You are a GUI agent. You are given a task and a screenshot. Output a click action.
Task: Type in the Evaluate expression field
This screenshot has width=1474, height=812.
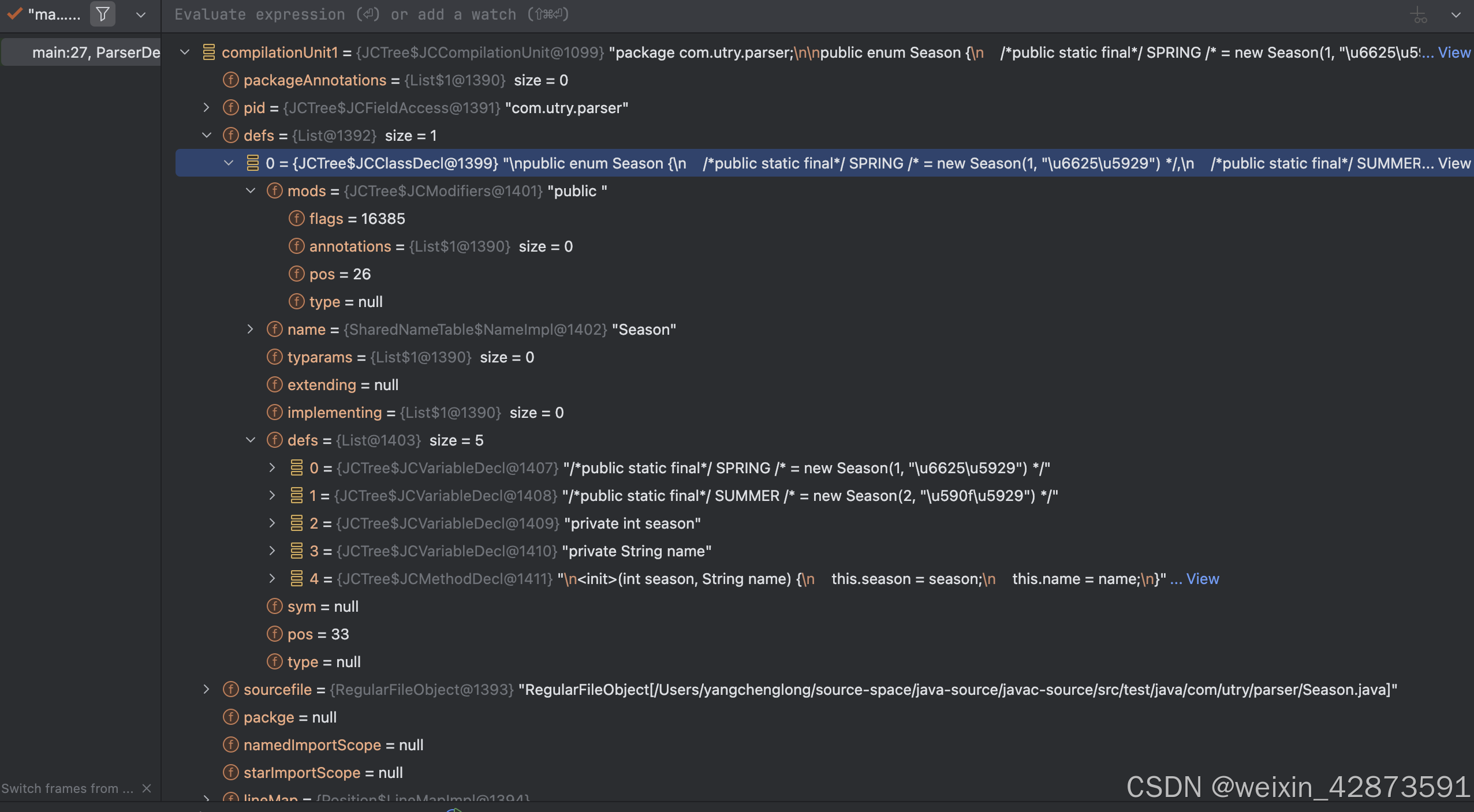coord(693,14)
